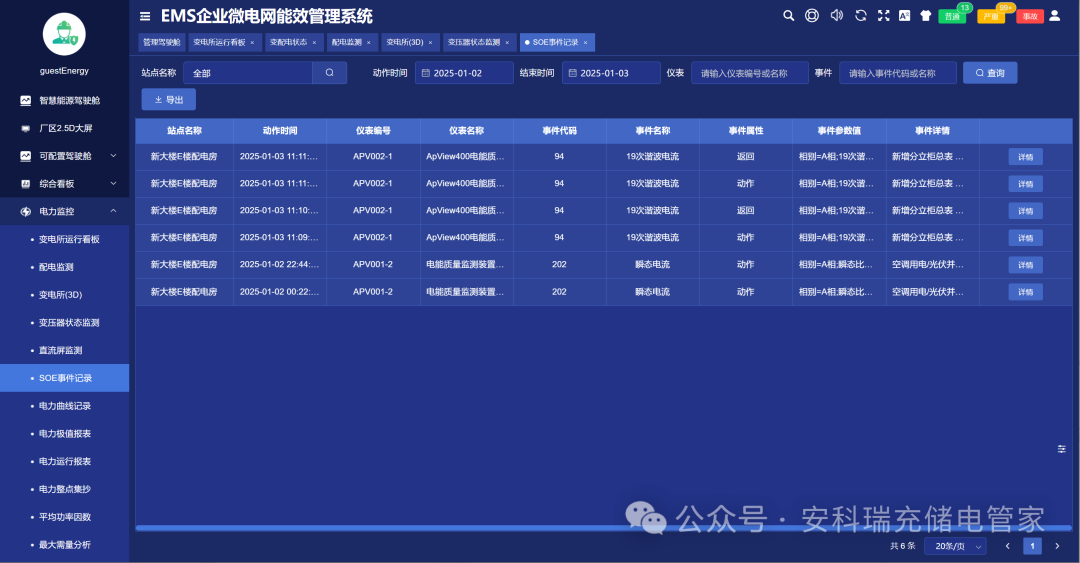Open the search magnifier in header
The width and height of the screenshot is (1080, 563).
tap(789, 15)
